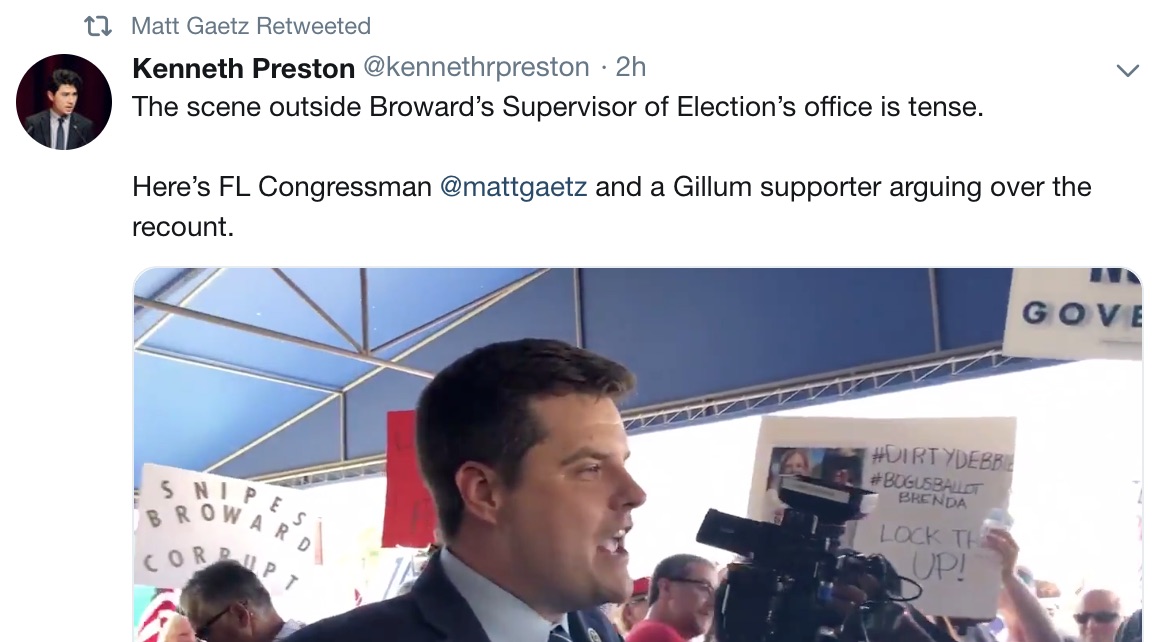This screenshot has width=1164, height=642.
Task: Open Kenneth Preston's profile avatar
Action: point(64,102)
